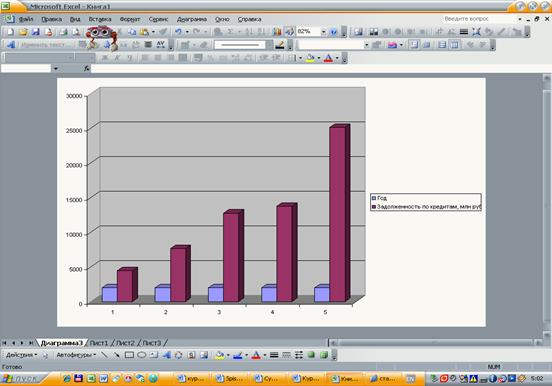Toggle the By Row series button

pyautogui.click(x=442, y=45)
